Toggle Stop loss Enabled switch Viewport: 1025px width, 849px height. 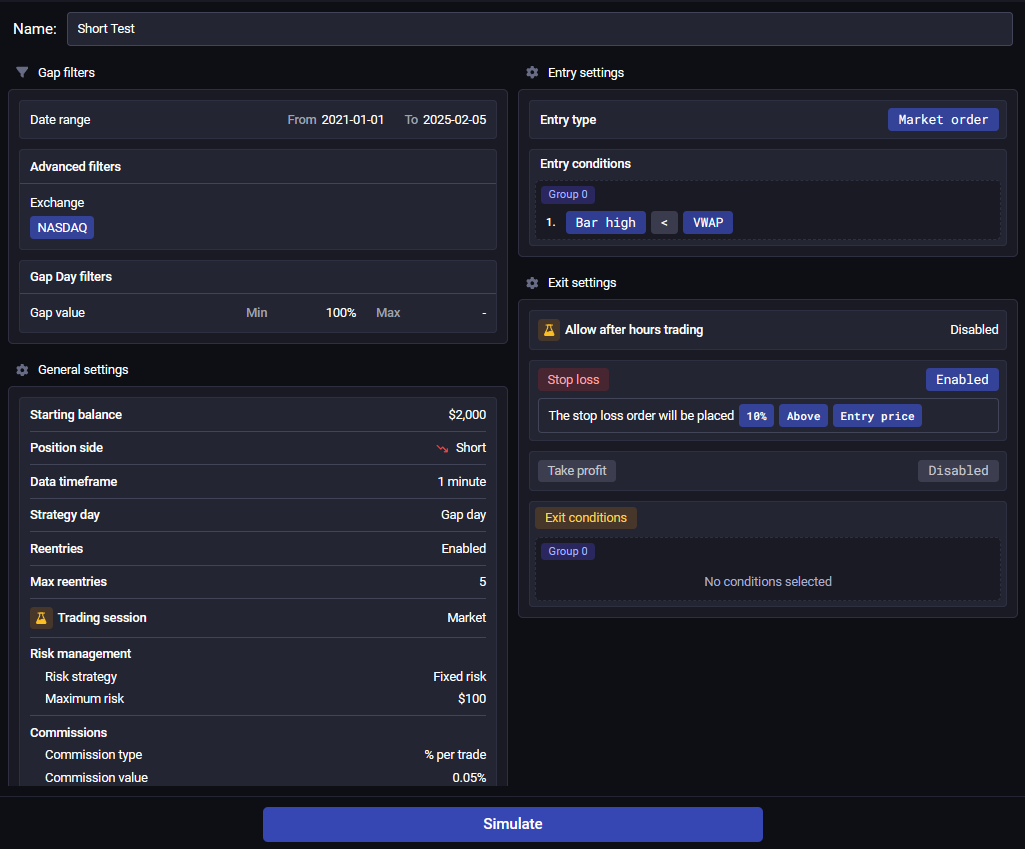click(x=962, y=380)
